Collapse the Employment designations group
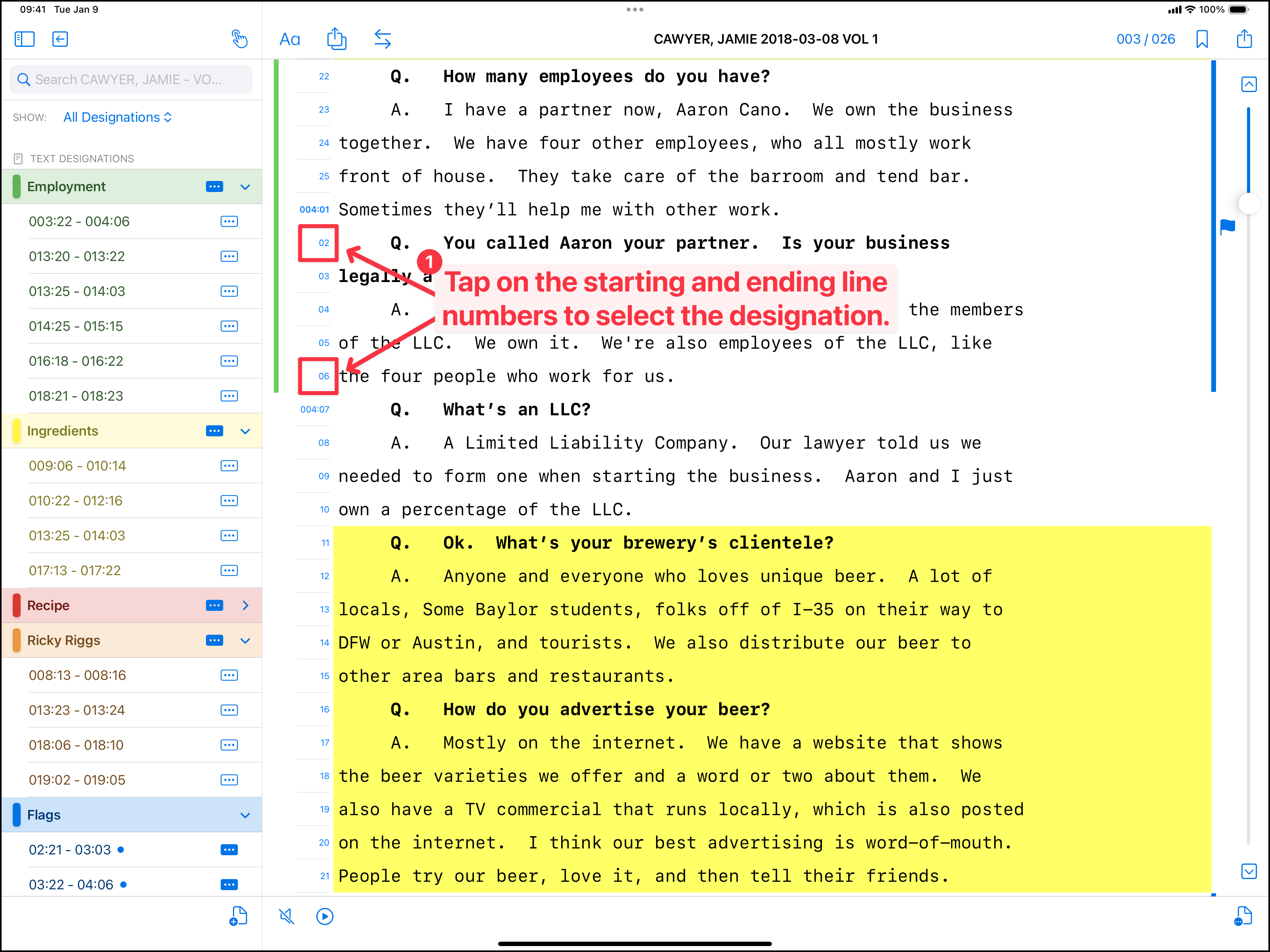Image resolution: width=1270 pixels, height=952 pixels. click(x=245, y=187)
